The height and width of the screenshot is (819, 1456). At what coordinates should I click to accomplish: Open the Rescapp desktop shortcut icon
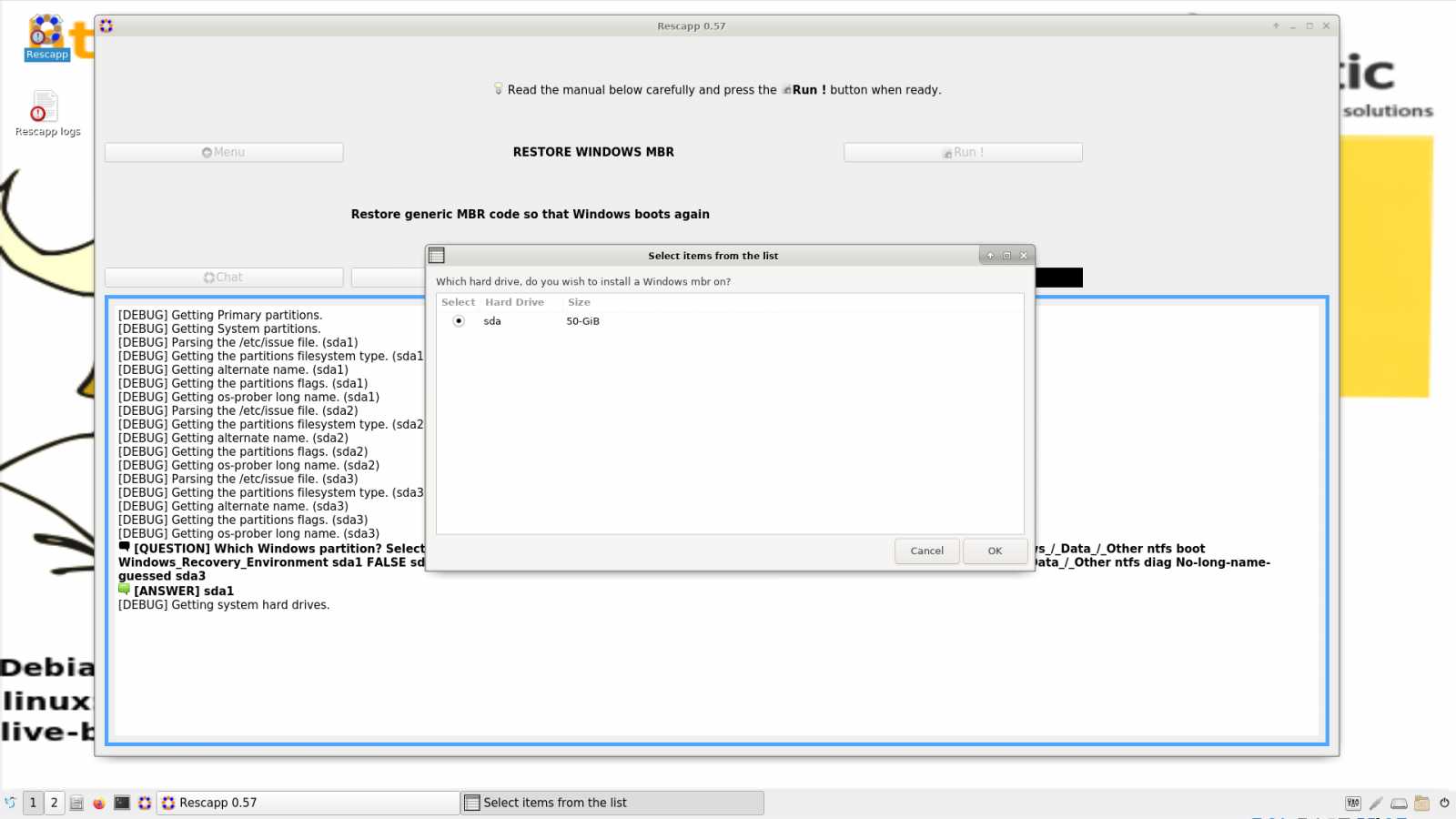(46, 37)
